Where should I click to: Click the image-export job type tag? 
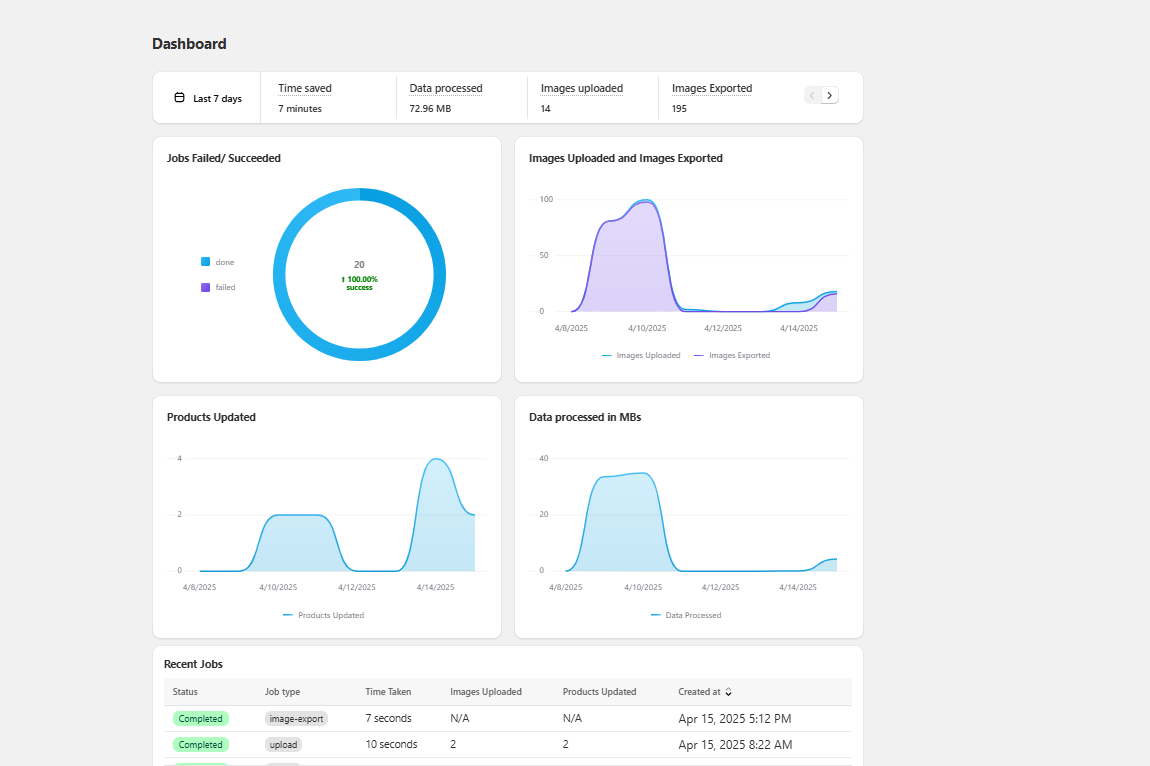(x=296, y=718)
